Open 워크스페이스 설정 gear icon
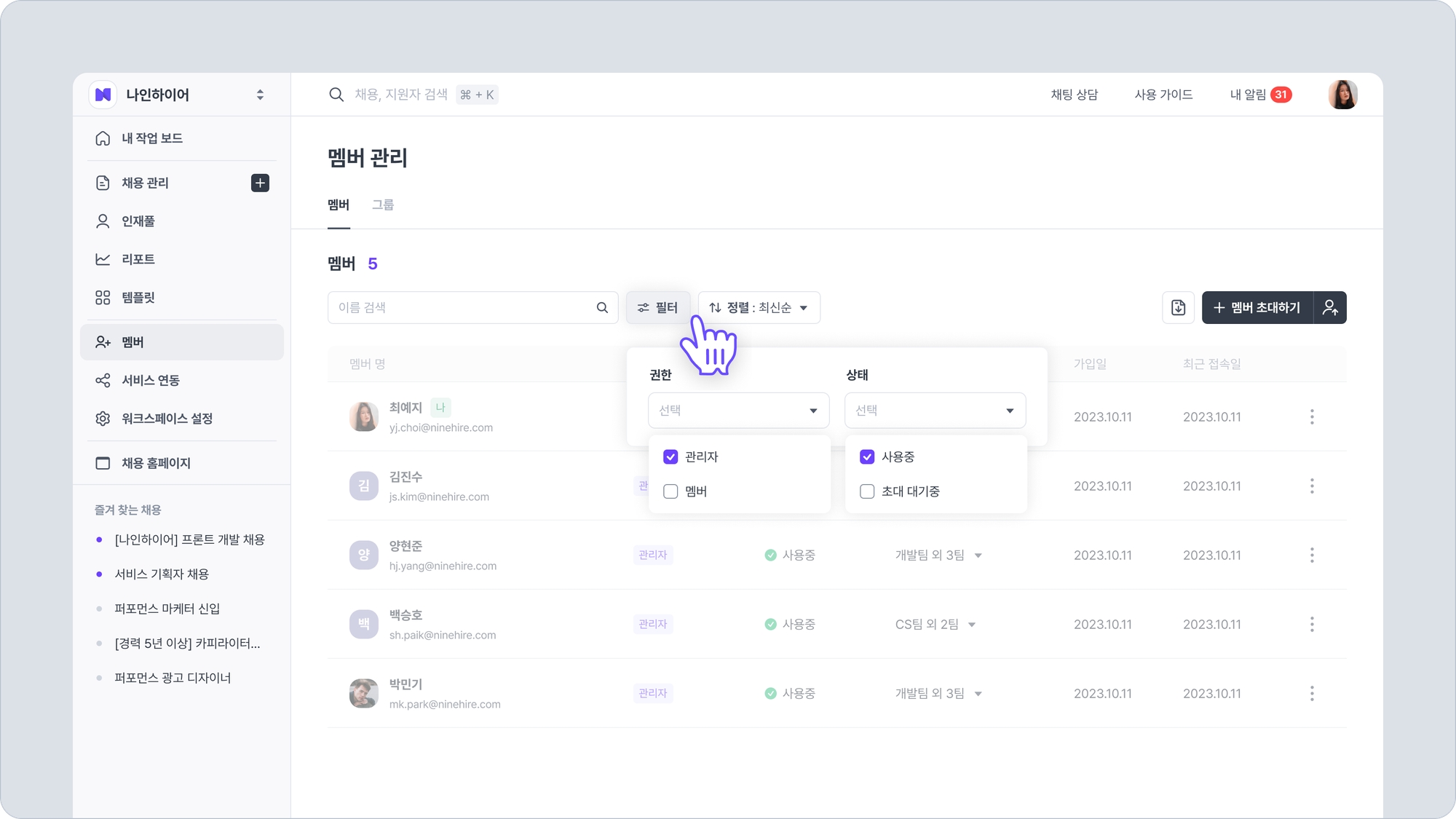 point(103,419)
